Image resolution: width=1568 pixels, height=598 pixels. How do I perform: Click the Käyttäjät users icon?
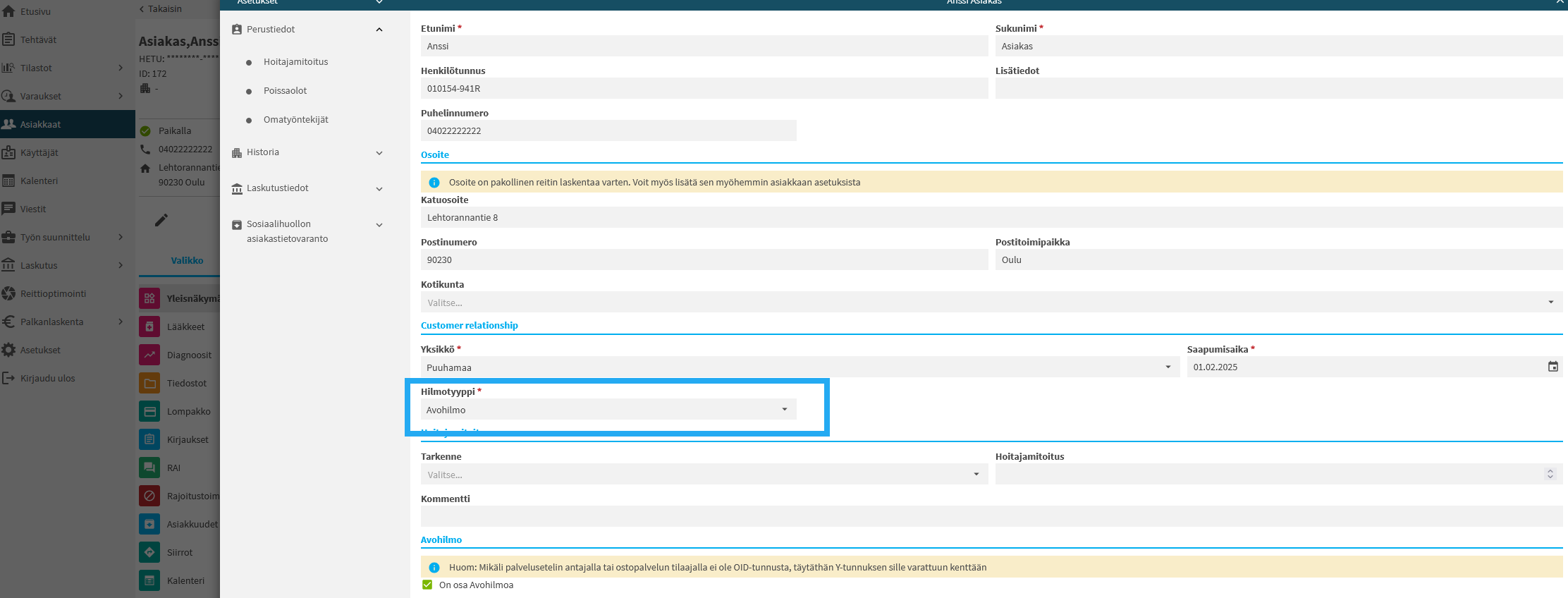pyautogui.click(x=8, y=152)
